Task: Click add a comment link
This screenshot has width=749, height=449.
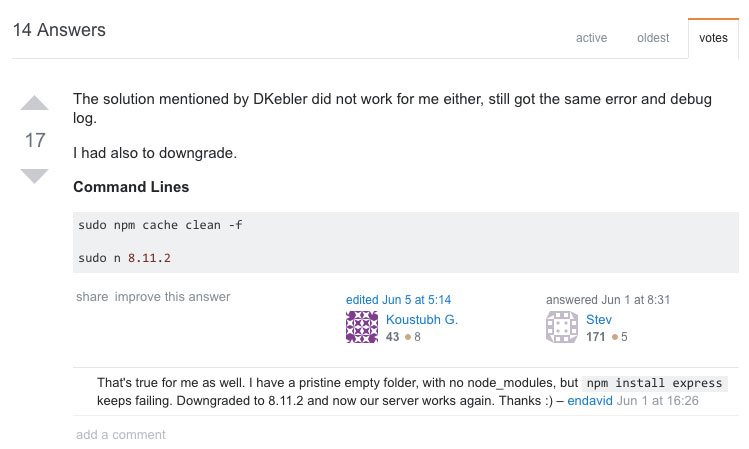Action: (x=121, y=435)
